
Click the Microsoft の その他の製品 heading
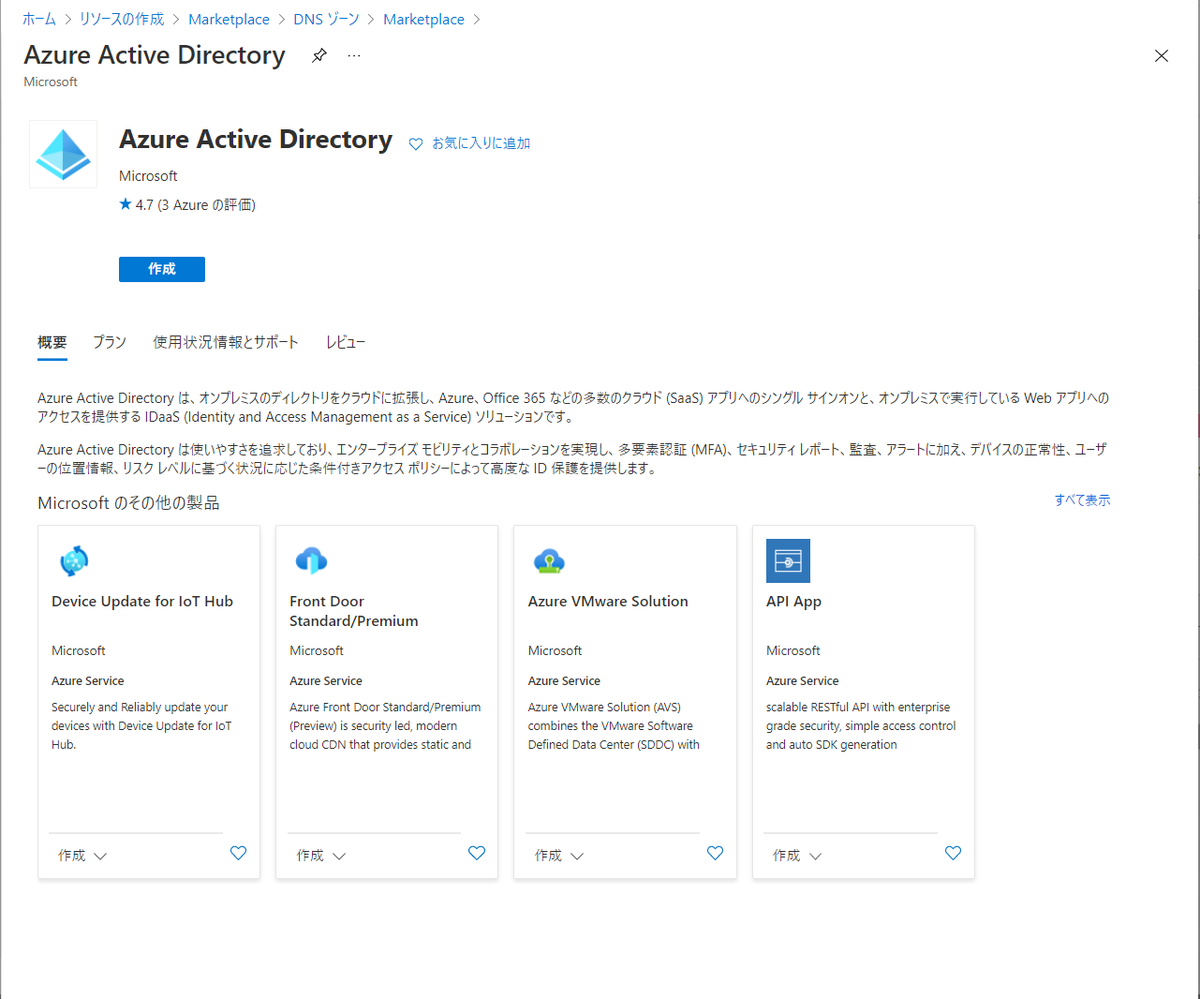click(128, 502)
